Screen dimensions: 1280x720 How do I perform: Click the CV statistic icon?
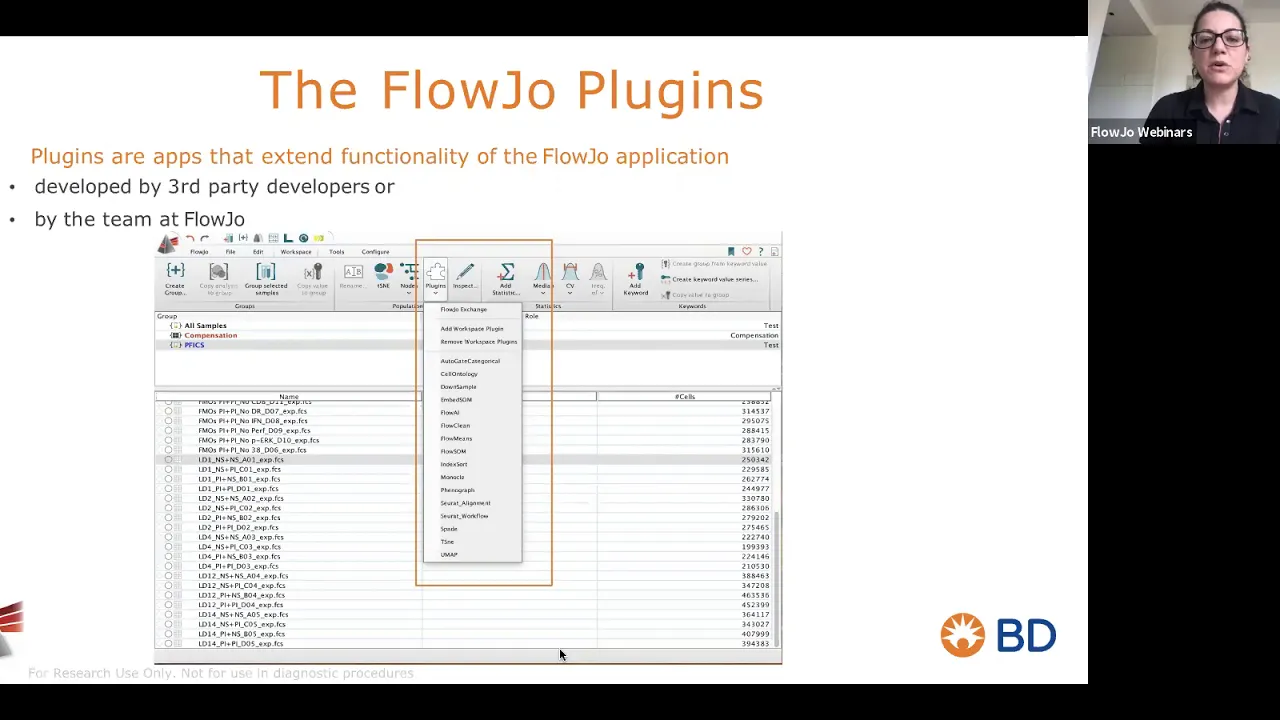[x=570, y=272]
